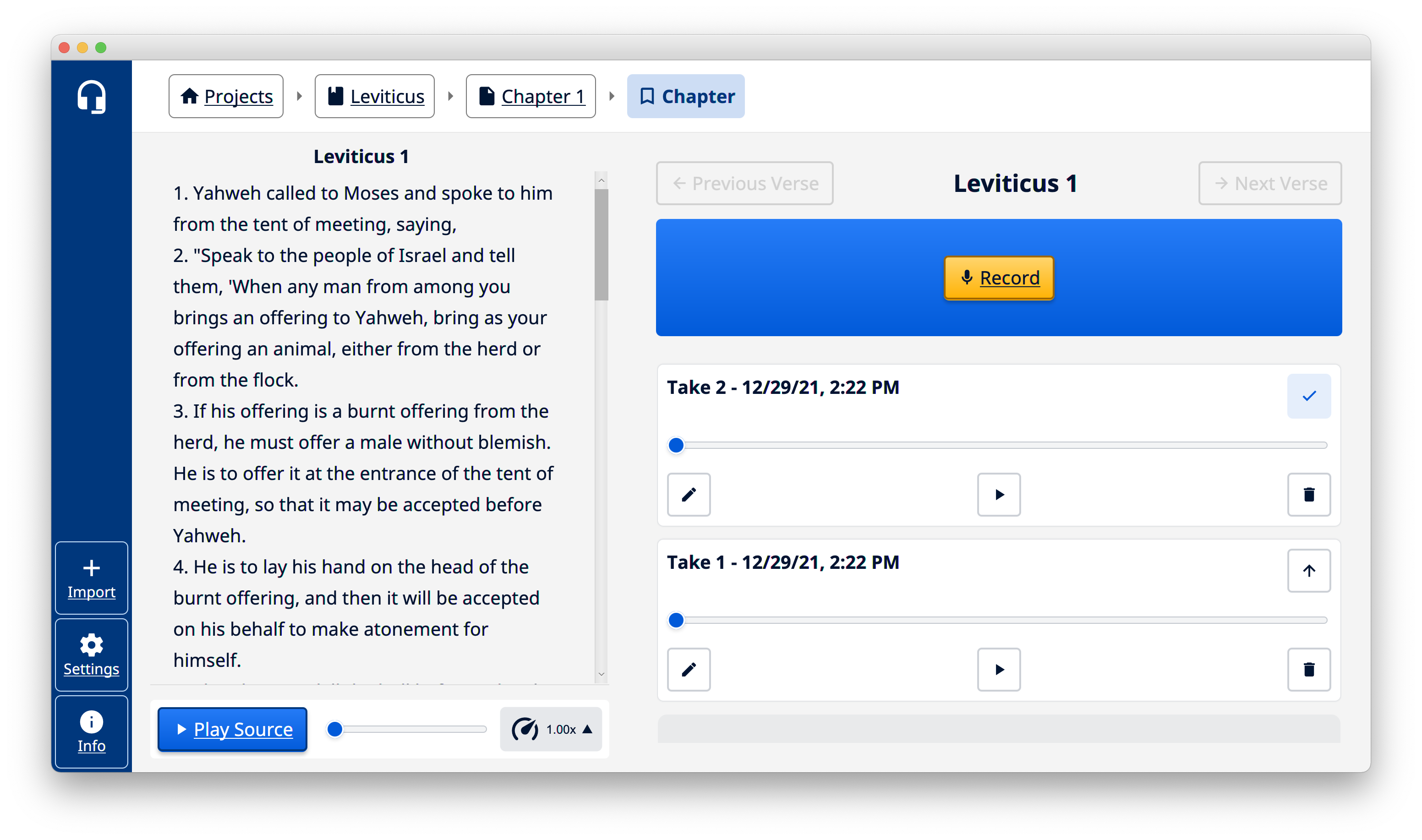1422x840 pixels.
Task: Toggle the Take 2 selected checkmark
Action: tap(1308, 396)
